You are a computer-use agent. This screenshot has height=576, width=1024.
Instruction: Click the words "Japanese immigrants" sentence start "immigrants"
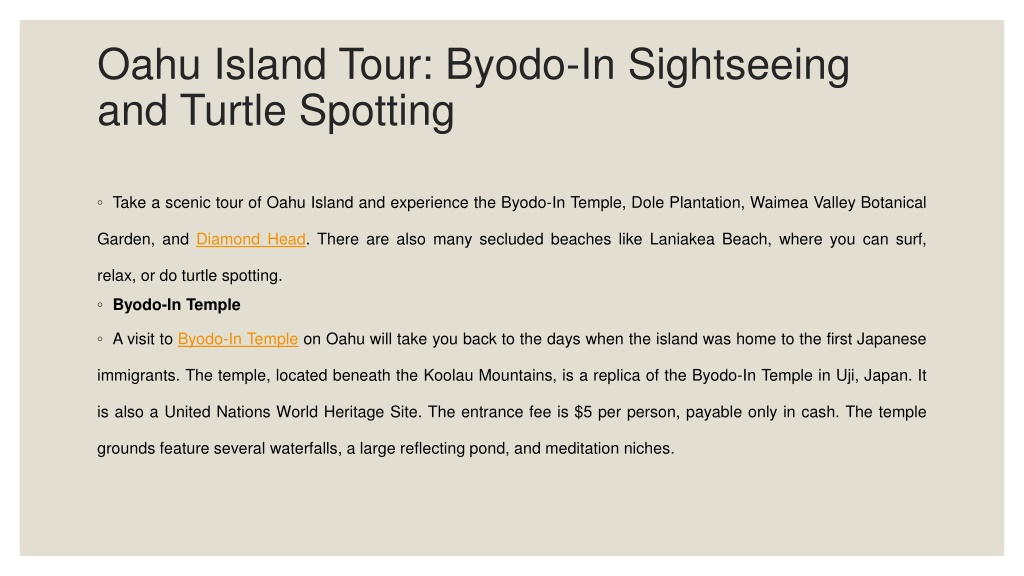coord(138,376)
